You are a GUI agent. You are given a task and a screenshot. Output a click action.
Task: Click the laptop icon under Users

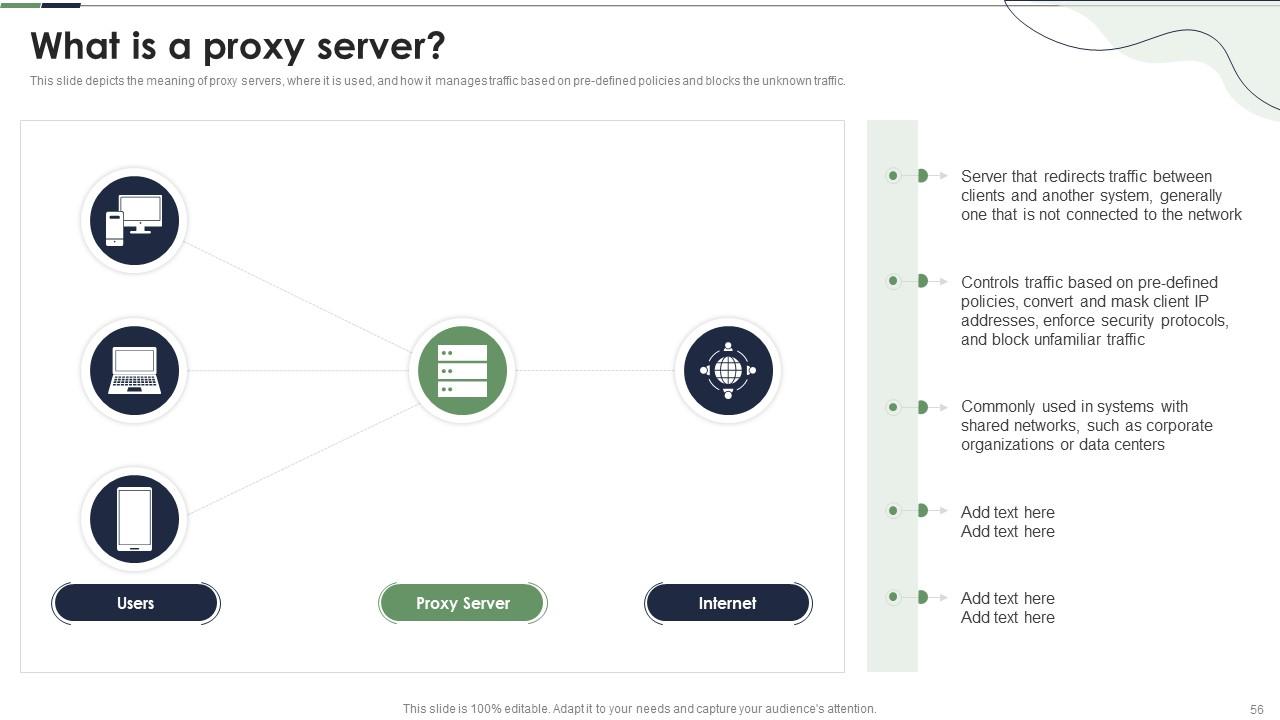tap(133, 370)
